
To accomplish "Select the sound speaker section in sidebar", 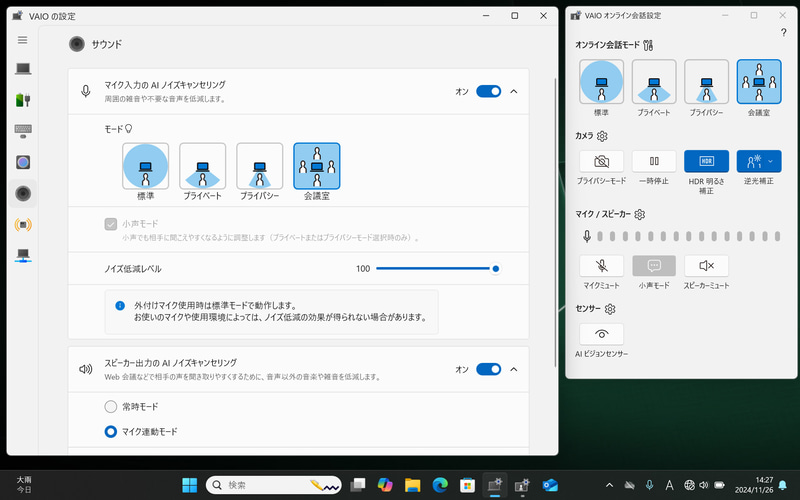I will [x=23, y=193].
